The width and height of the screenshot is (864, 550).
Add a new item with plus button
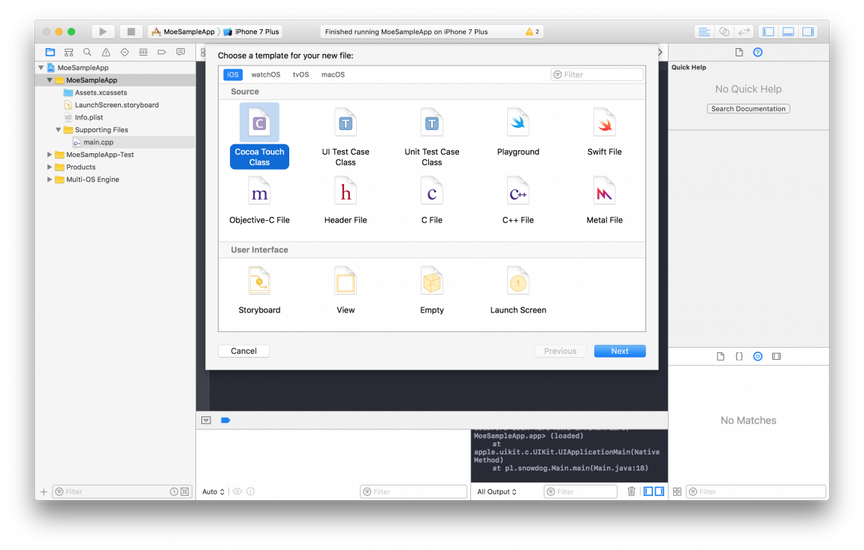[44, 492]
